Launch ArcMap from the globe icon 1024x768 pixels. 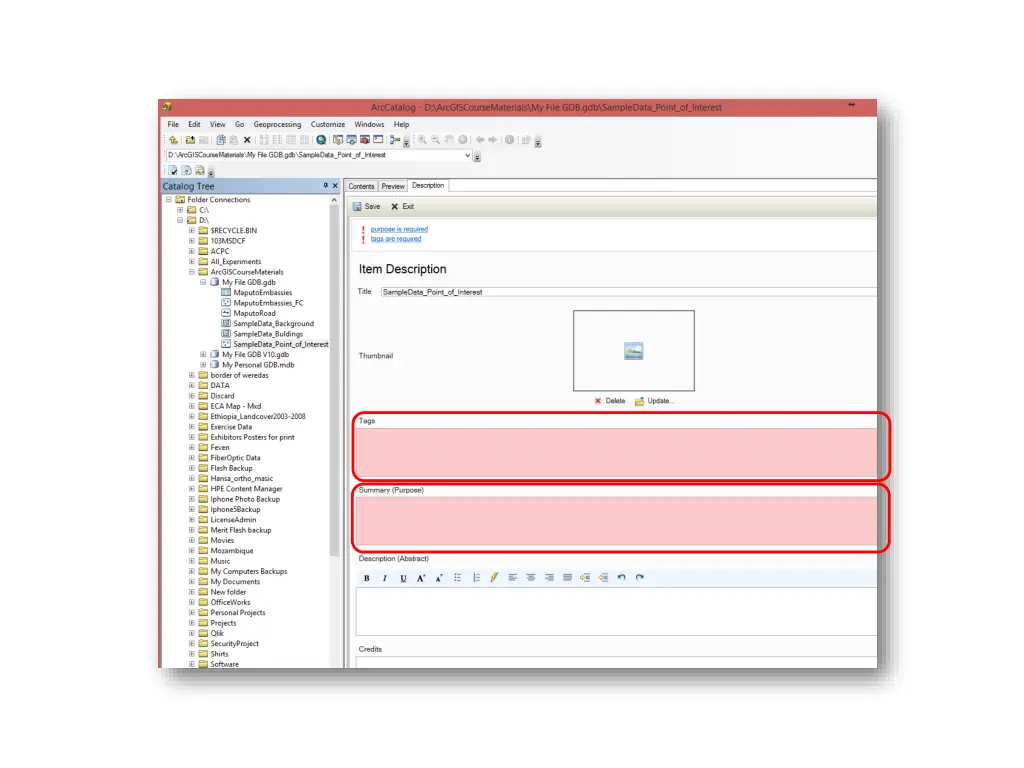click(321, 140)
